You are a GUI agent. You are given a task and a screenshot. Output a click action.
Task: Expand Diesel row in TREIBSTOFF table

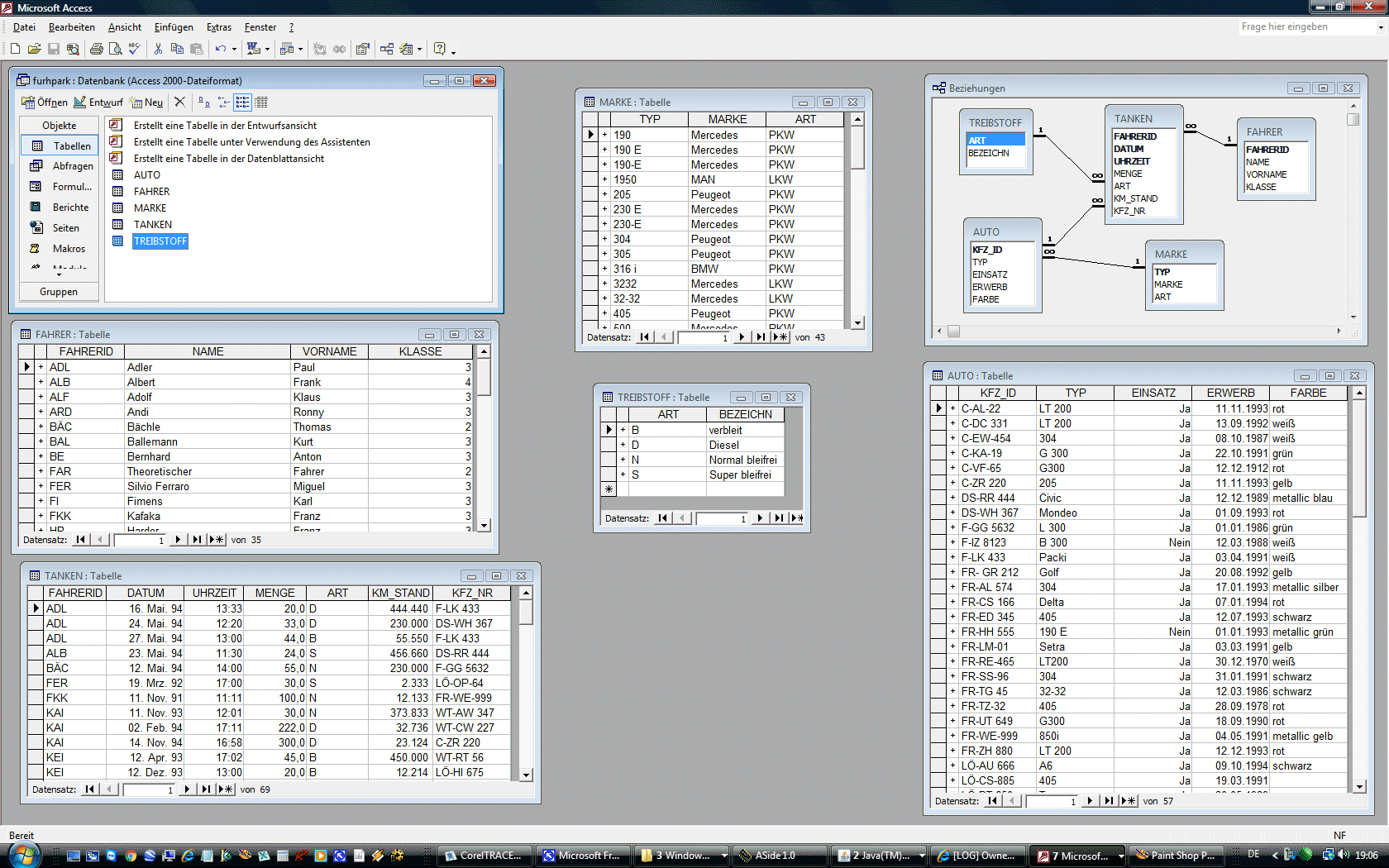(x=623, y=445)
